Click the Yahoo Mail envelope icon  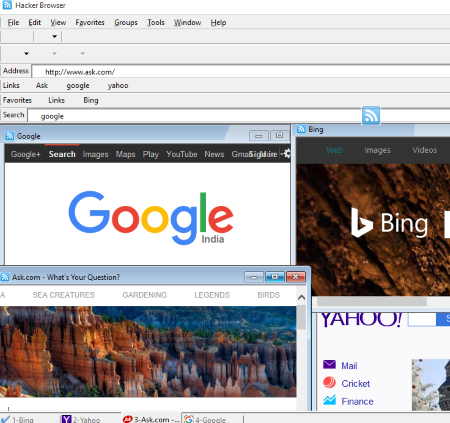pos(329,364)
